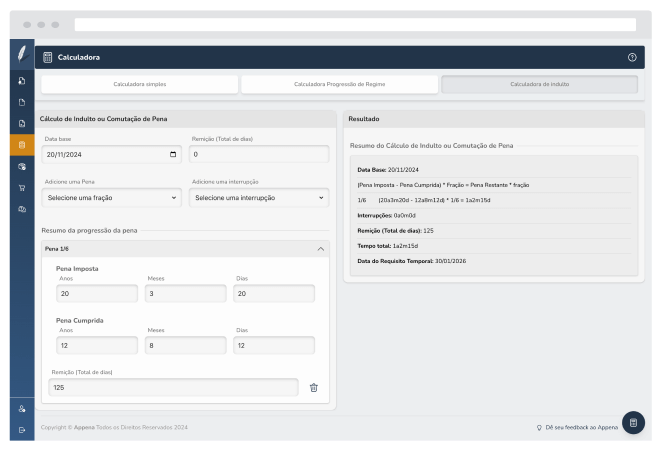Collapse the Pena 1/6 section

pos(320,249)
